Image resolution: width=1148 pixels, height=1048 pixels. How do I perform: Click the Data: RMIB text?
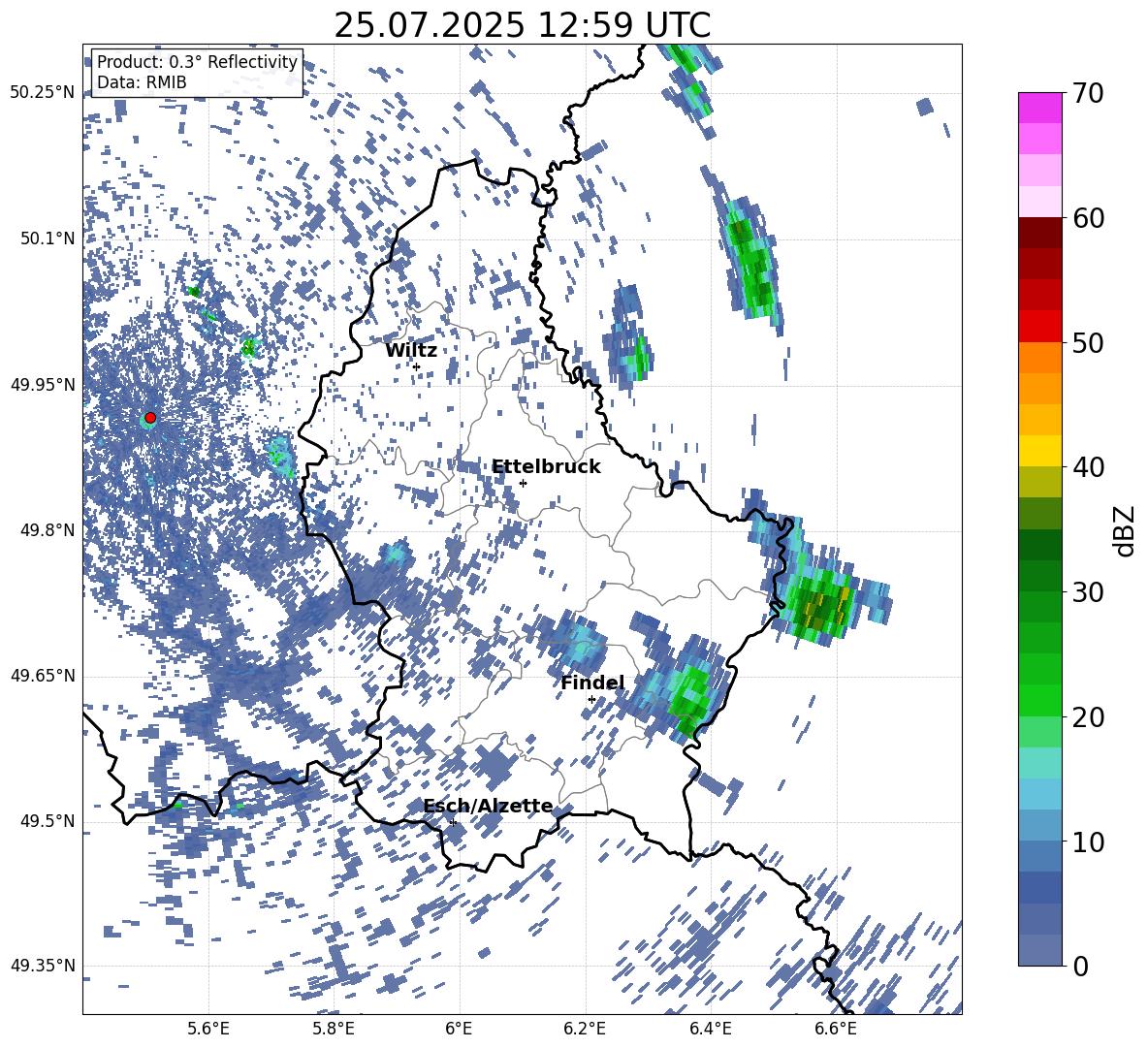[x=142, y=82]
